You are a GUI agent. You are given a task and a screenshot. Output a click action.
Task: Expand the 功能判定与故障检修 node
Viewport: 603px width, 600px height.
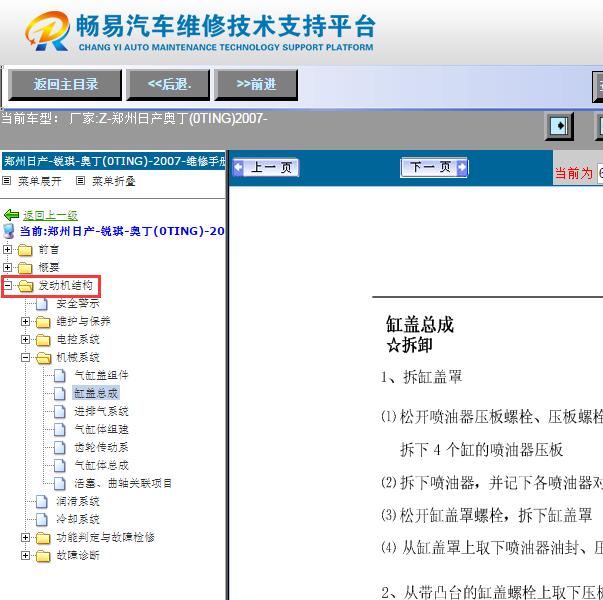[x=25, y=537]
